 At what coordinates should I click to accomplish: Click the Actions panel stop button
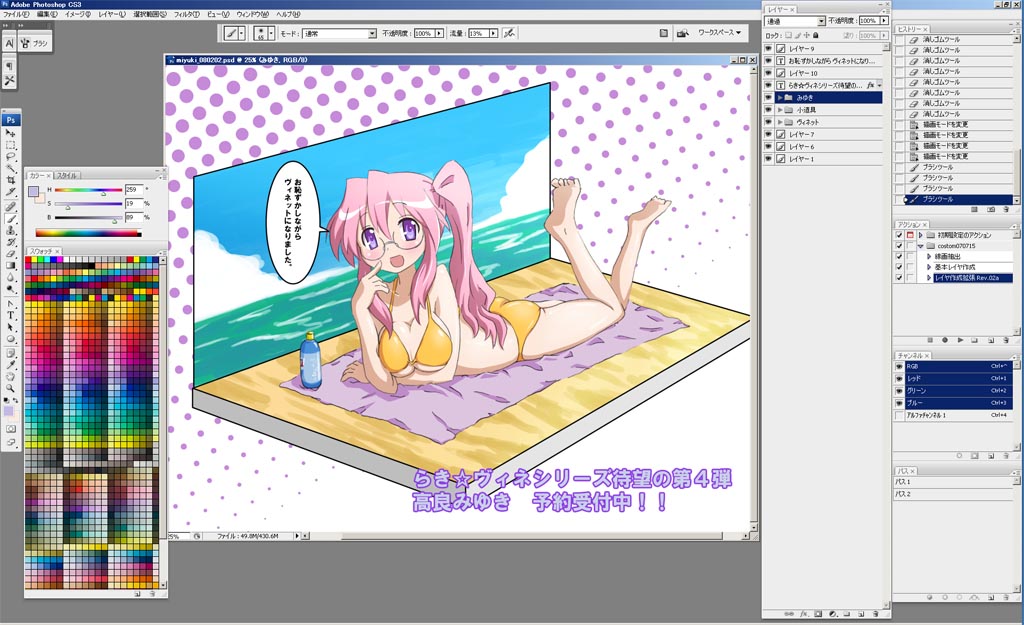(x=930, y=340)
